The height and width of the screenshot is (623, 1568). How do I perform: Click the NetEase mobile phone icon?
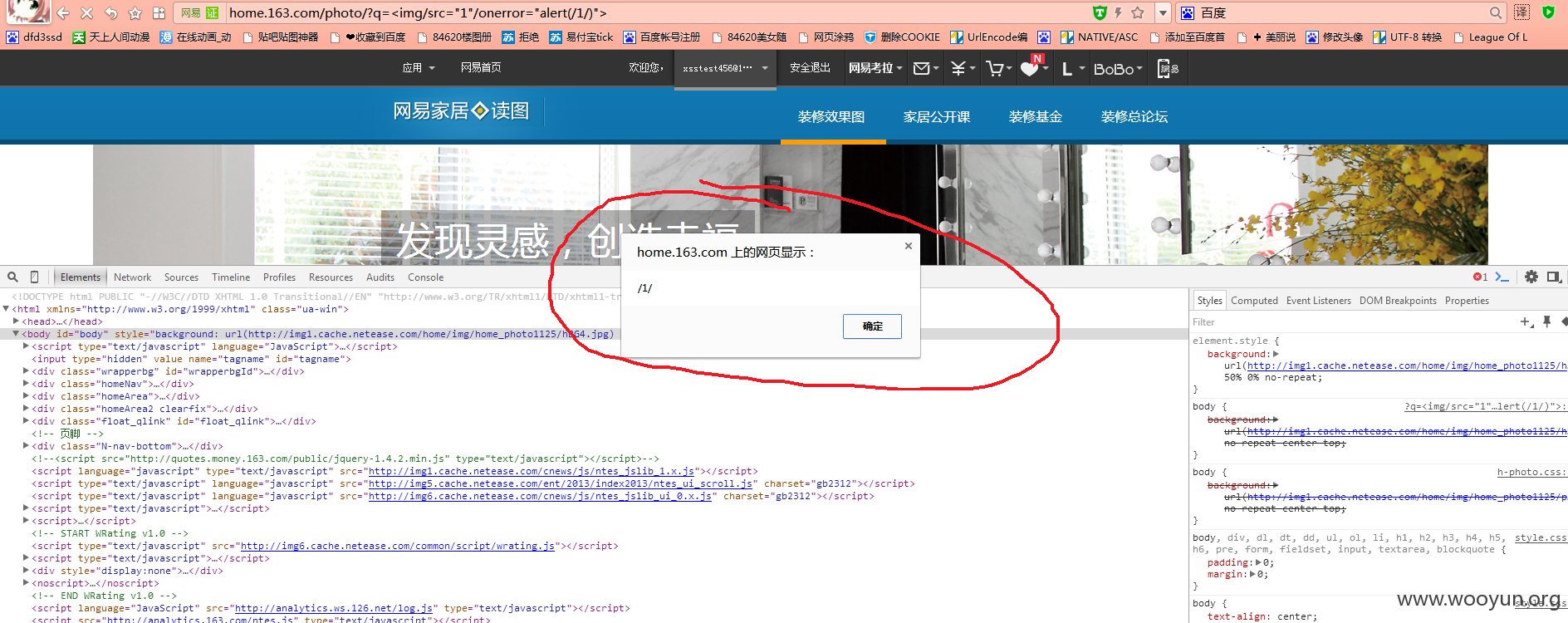pos(1168,69)
